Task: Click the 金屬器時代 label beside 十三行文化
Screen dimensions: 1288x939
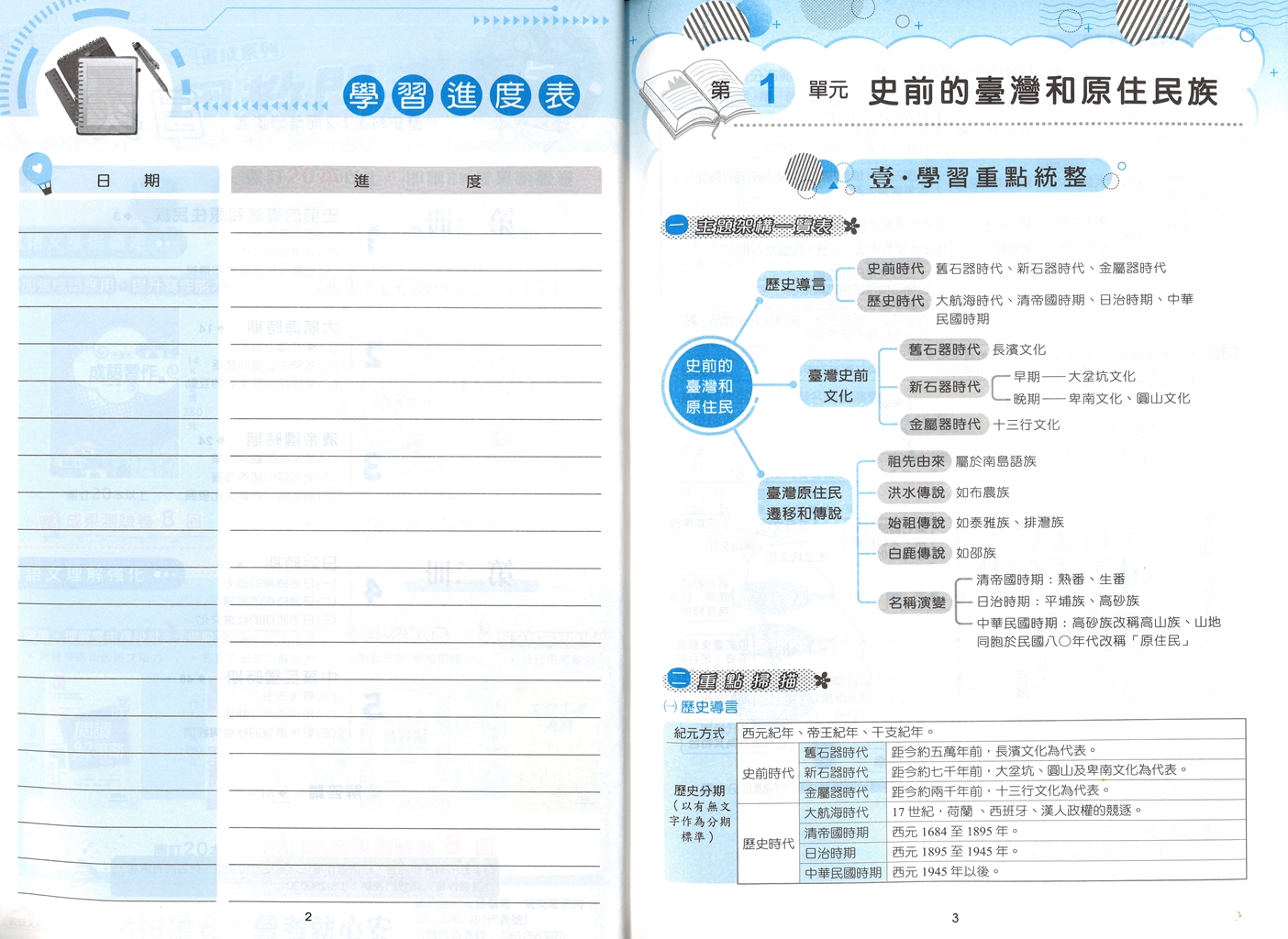Action: pos(944,425)
